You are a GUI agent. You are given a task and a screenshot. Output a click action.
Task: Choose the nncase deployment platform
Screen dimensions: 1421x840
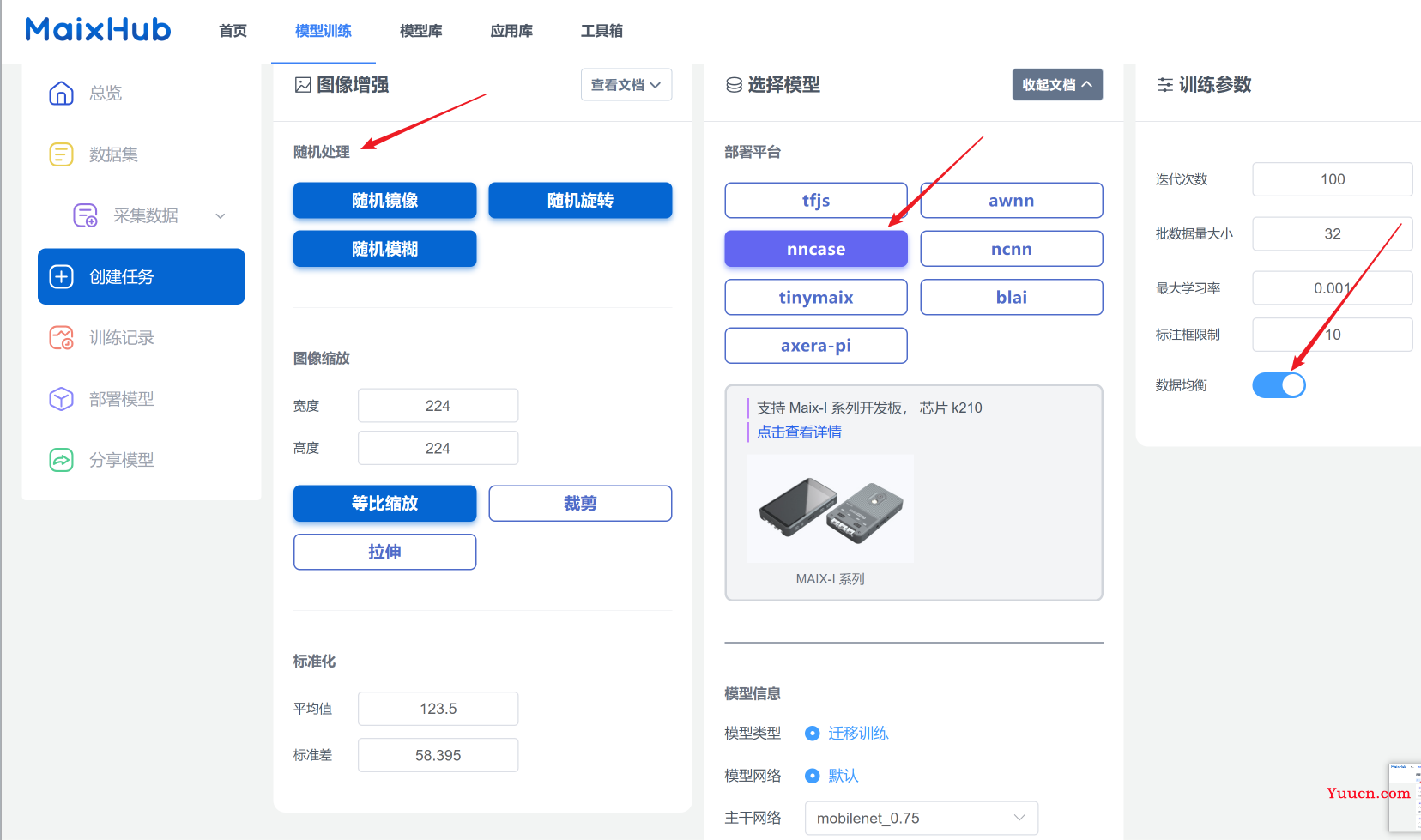tap(816, 249)
